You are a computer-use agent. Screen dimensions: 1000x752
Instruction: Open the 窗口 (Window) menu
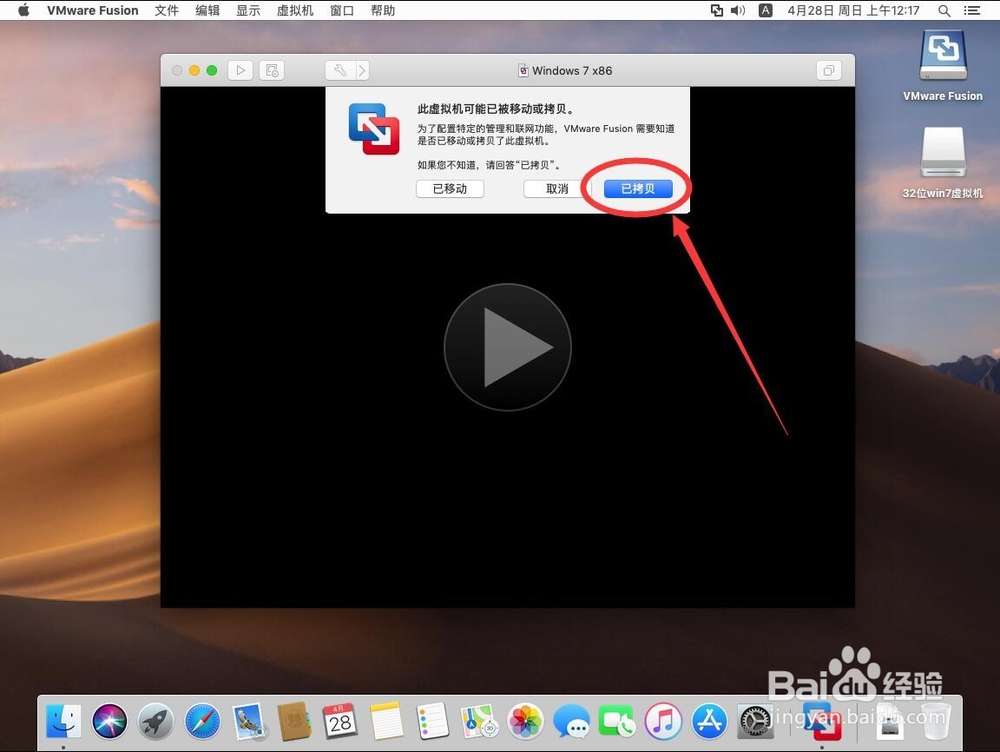click(341, 10)
